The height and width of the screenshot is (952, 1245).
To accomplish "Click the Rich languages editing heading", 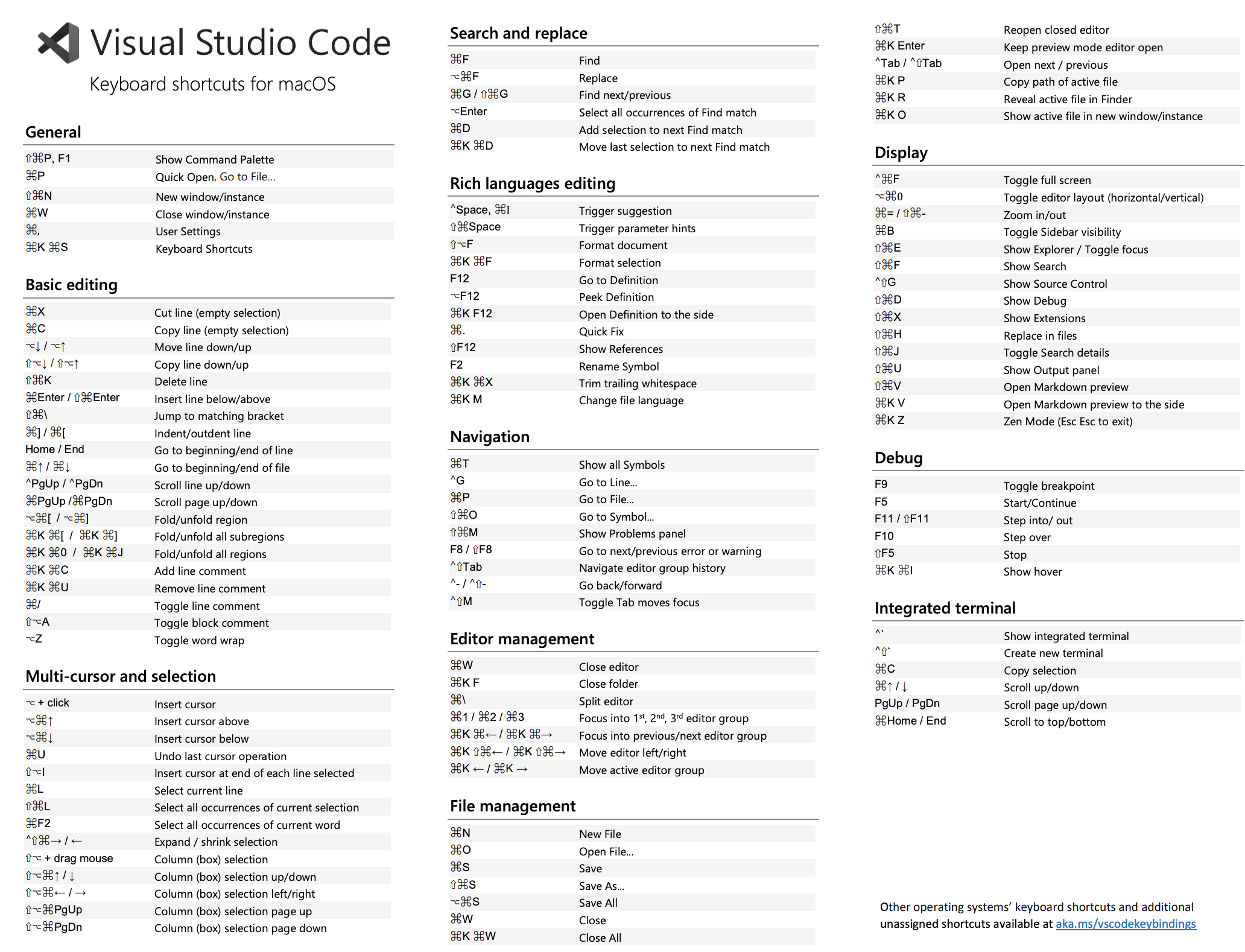I will point(532,183).
